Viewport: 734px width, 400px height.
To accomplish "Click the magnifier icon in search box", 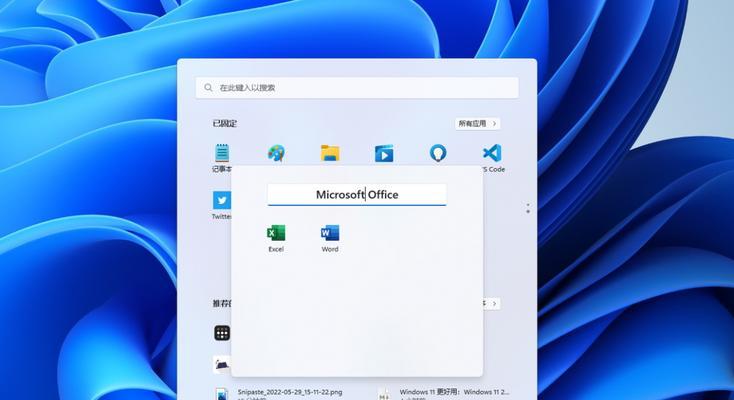I will pyautogui.click(x=208, y=88).
